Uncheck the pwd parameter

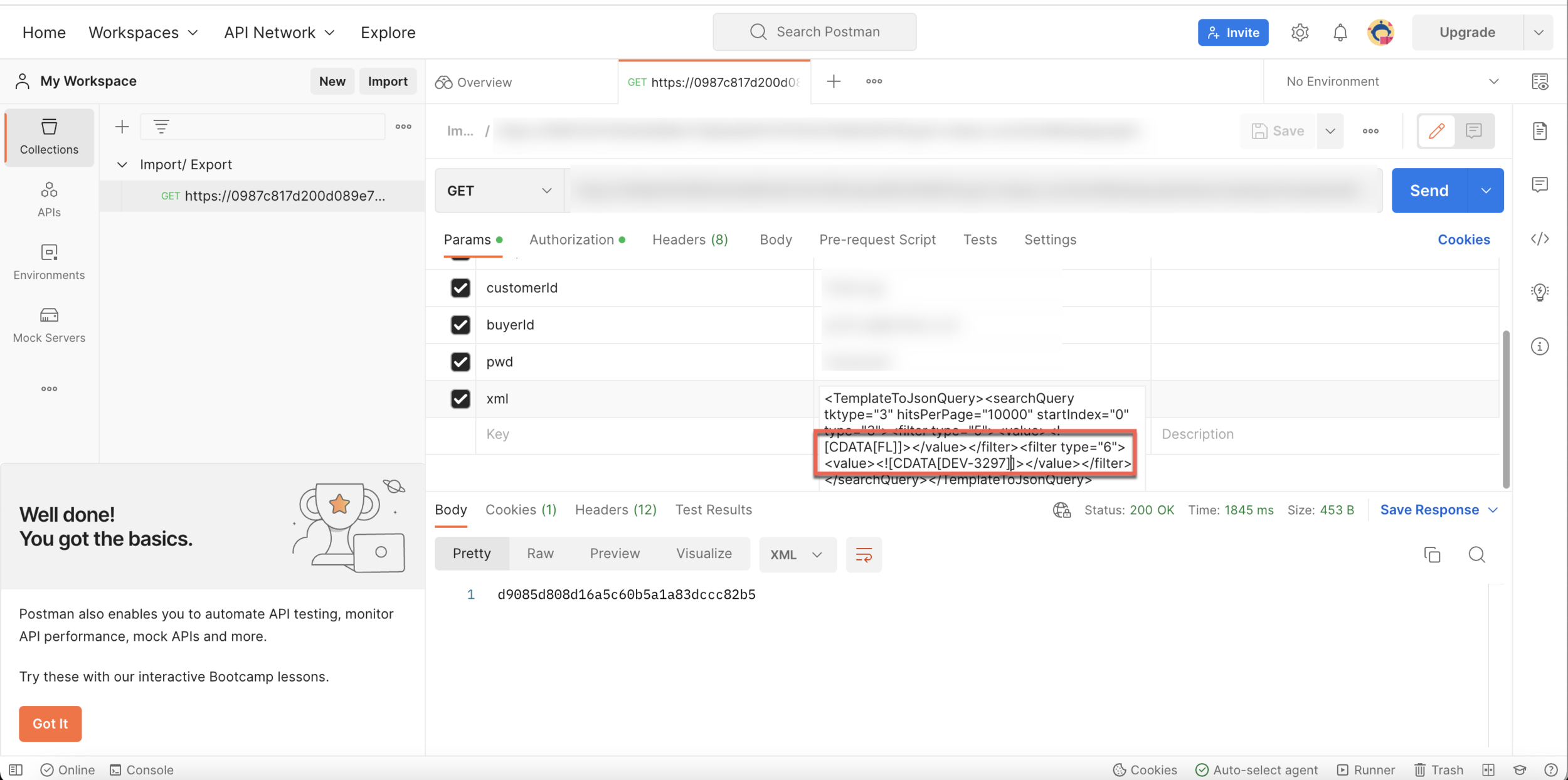(460, 362)
